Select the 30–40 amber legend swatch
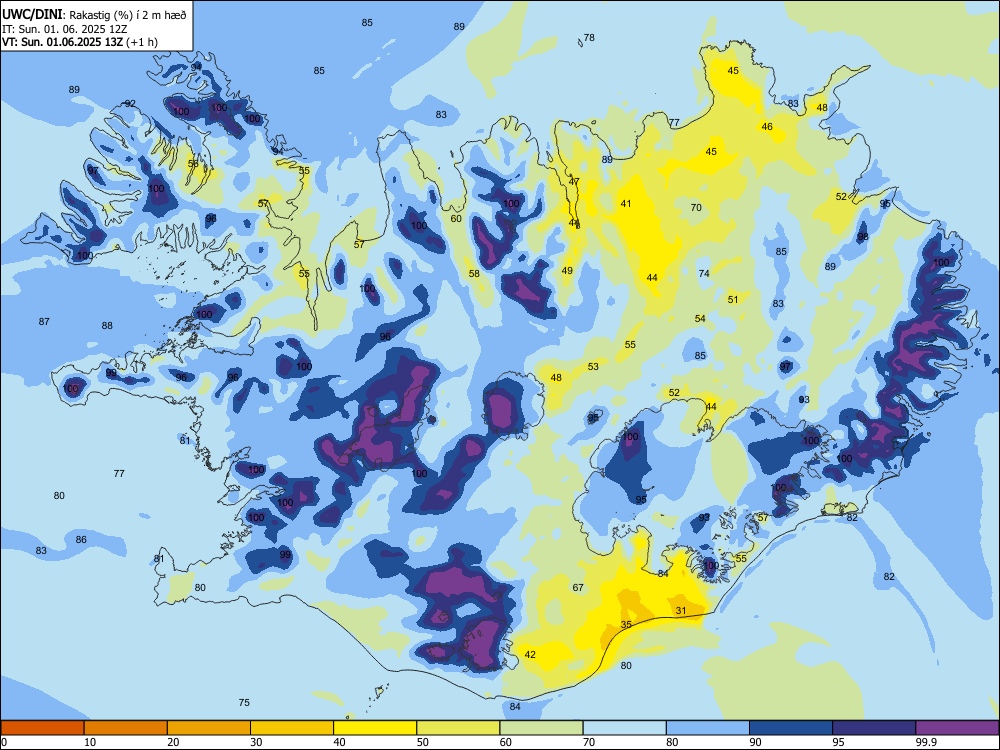 [x=292, y=728]
